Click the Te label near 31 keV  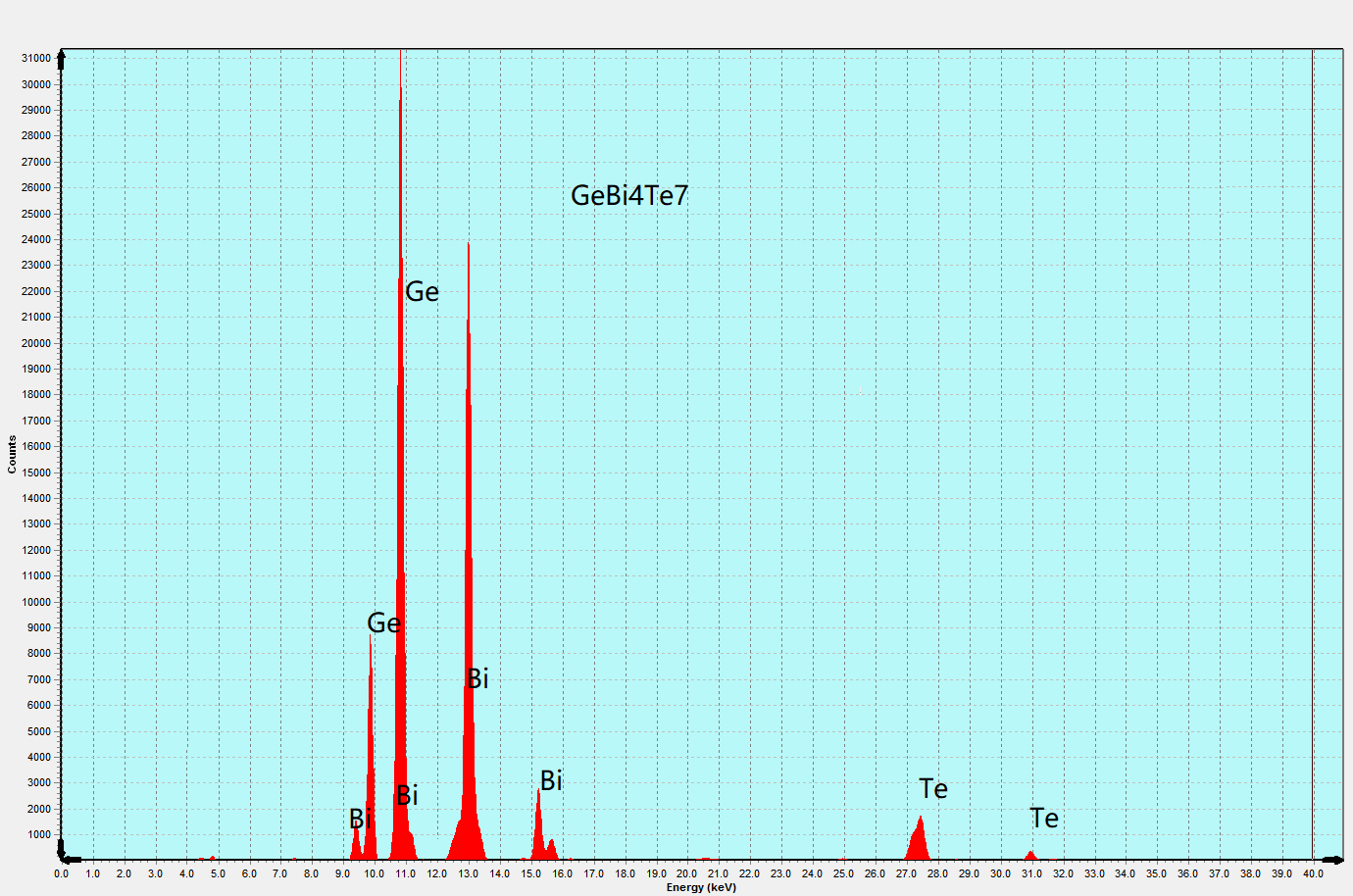click(1044, 819)
